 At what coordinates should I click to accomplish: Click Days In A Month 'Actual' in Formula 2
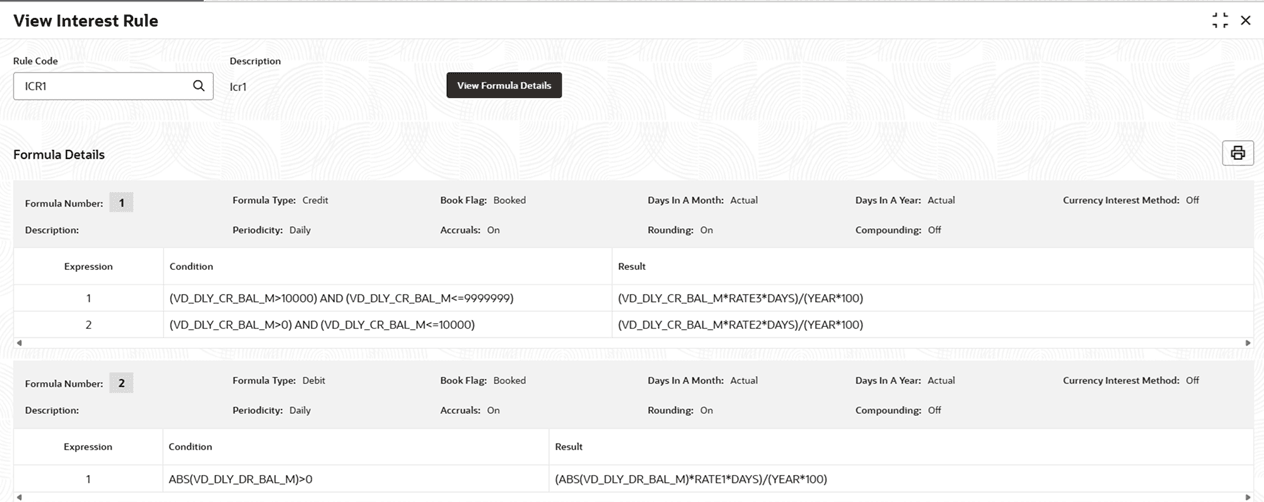(x=744, y=380)
